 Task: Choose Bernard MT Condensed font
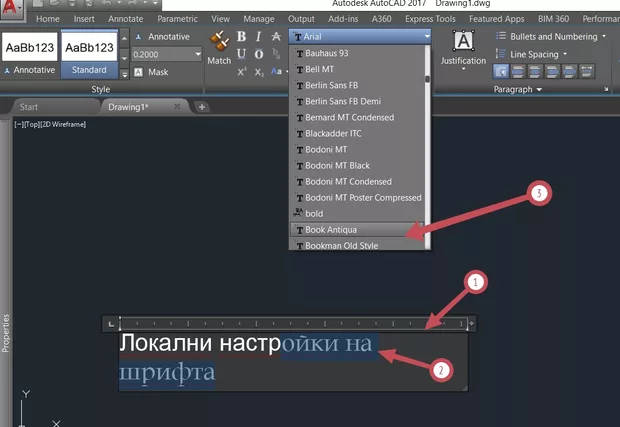[357, 117]
